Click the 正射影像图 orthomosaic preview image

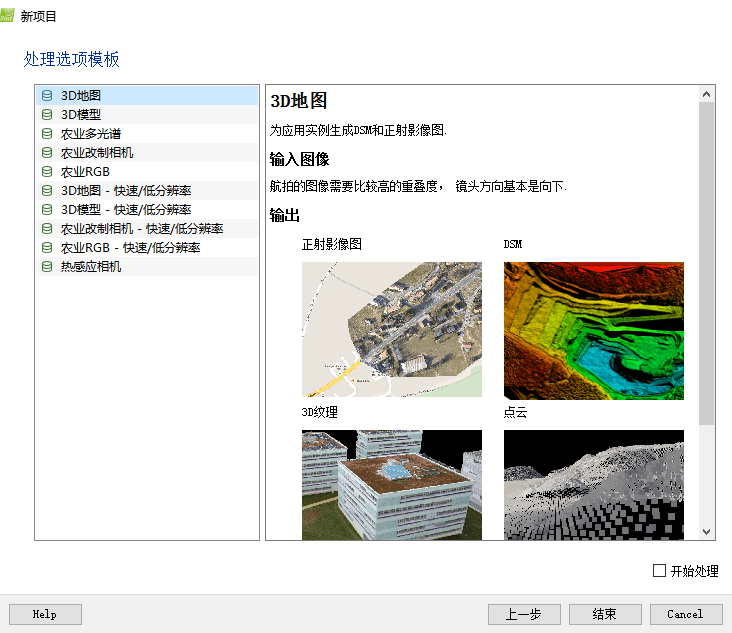click(x=392, y=329)
